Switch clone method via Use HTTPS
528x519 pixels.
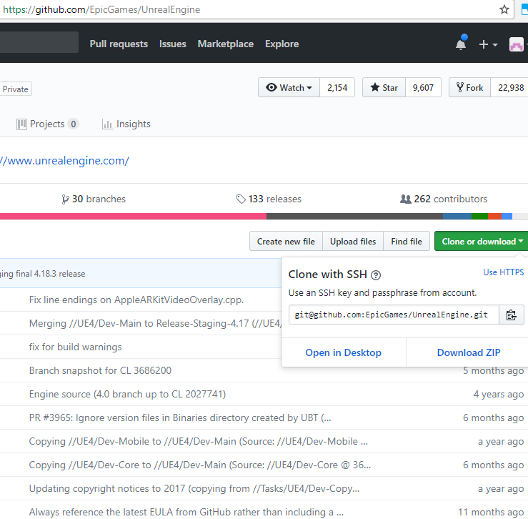(503, 272)
